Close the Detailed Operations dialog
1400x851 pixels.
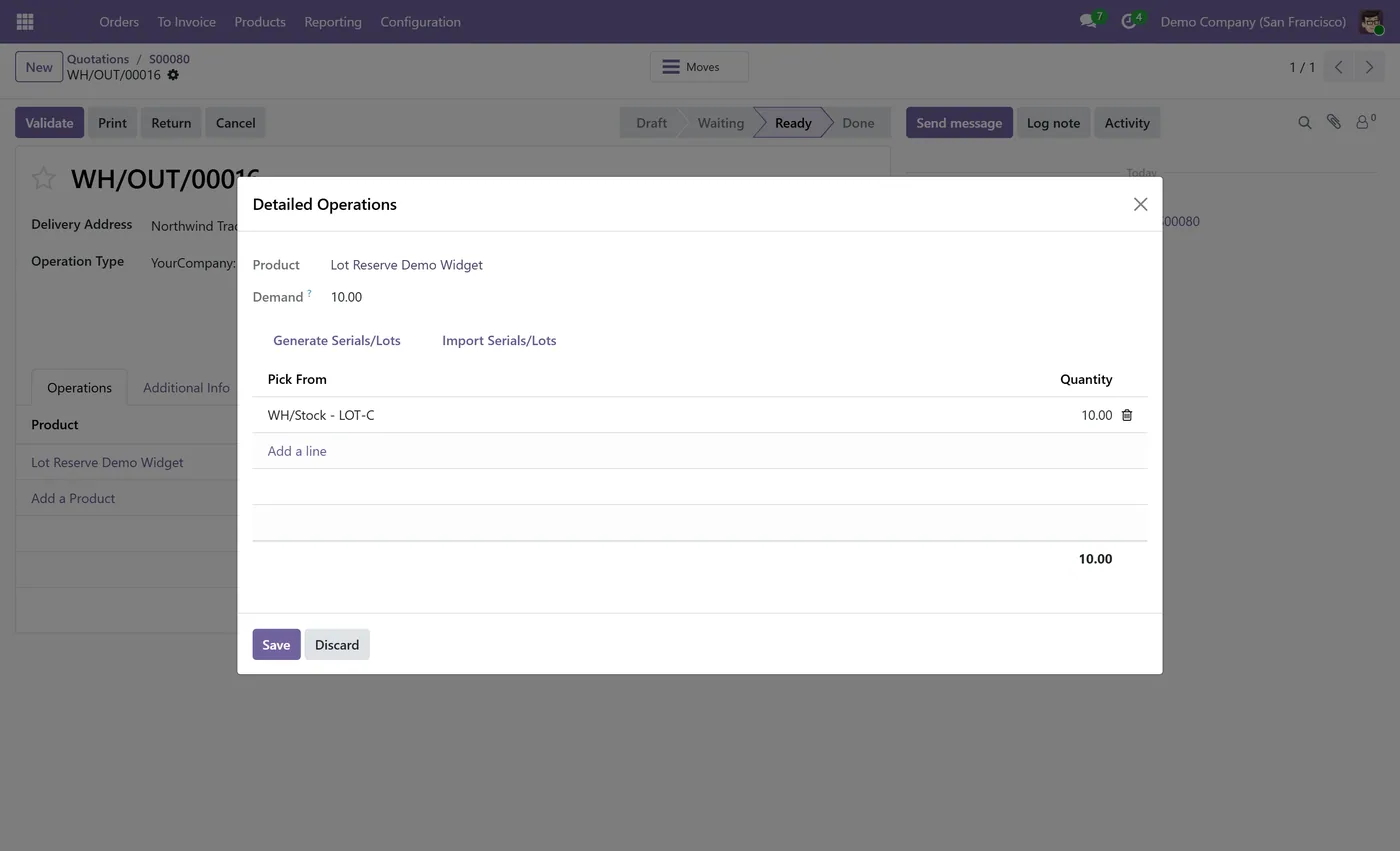coord(1140,204)
